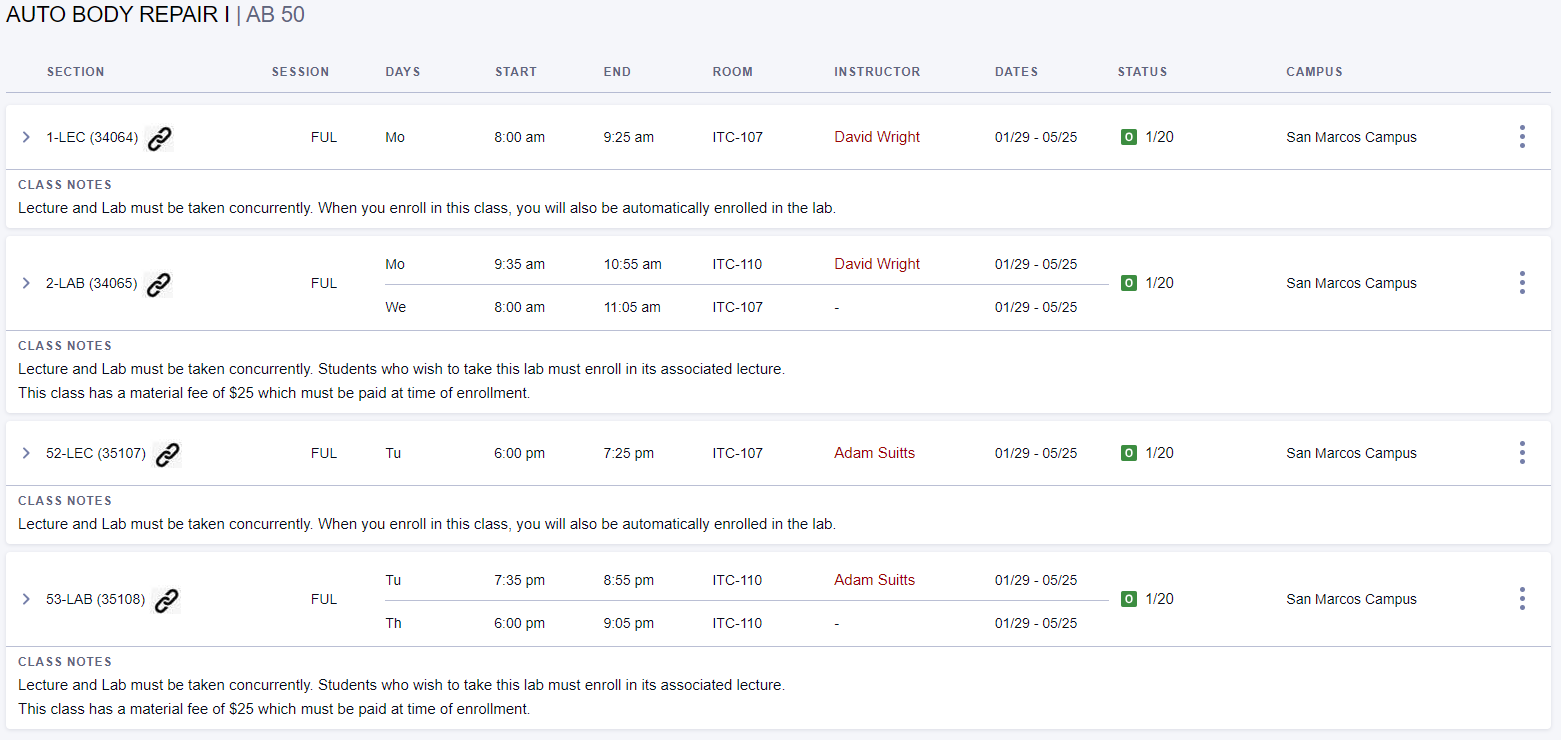Expand the 2-LAB (34065) section details
Screen dimensions: 1561x740
[26, 283]
